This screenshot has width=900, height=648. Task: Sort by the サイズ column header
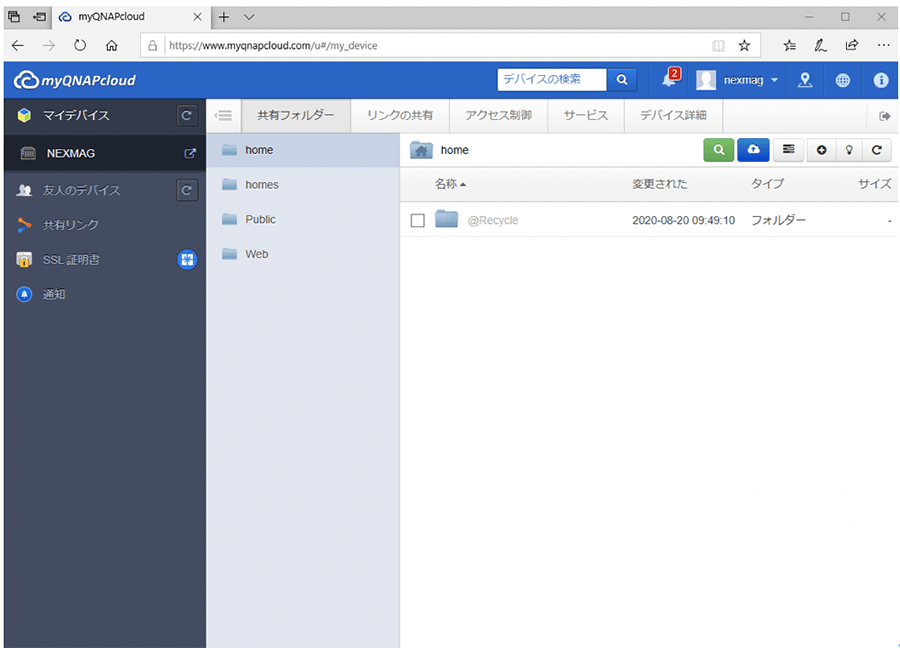[875, 184]
